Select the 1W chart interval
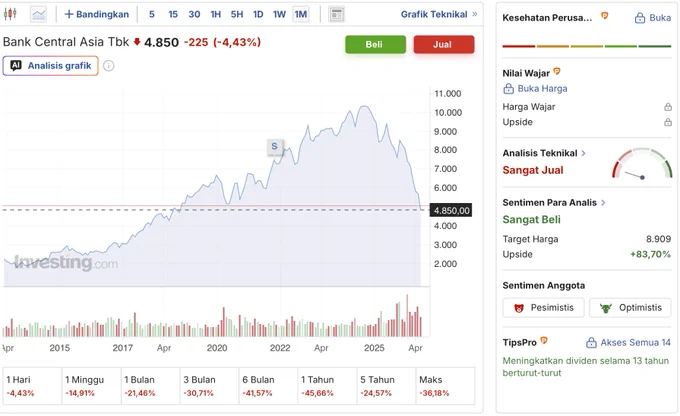The width and height of the screenshot is (680, 416). pyautogui.click(x=279, y=14)
